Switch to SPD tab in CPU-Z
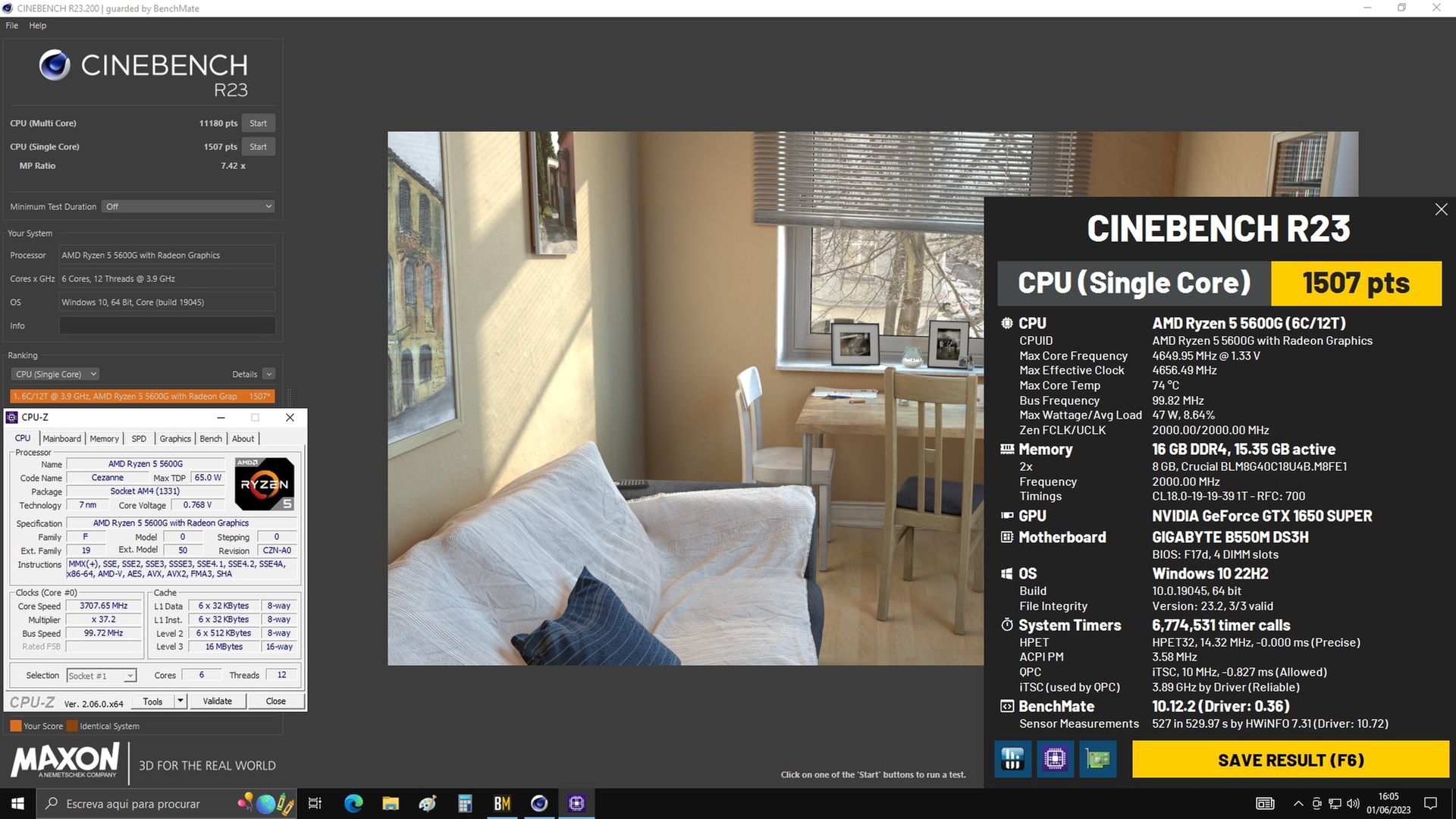 coord(139,438)
